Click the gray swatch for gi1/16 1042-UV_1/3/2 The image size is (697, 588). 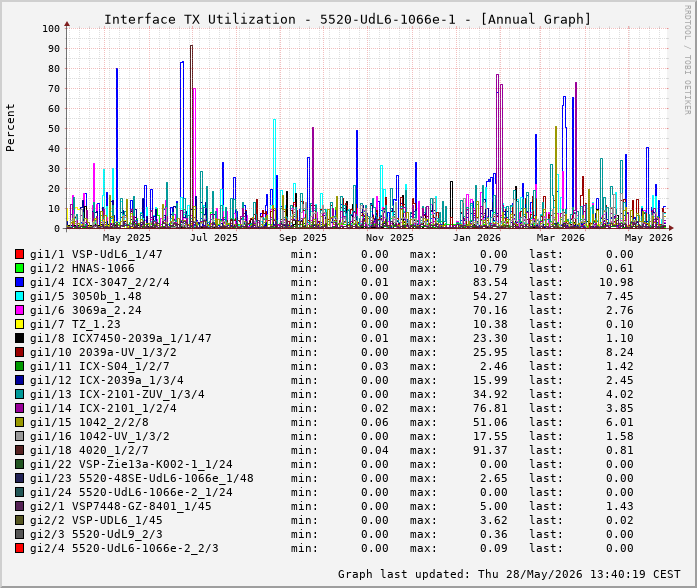[19, 436]
